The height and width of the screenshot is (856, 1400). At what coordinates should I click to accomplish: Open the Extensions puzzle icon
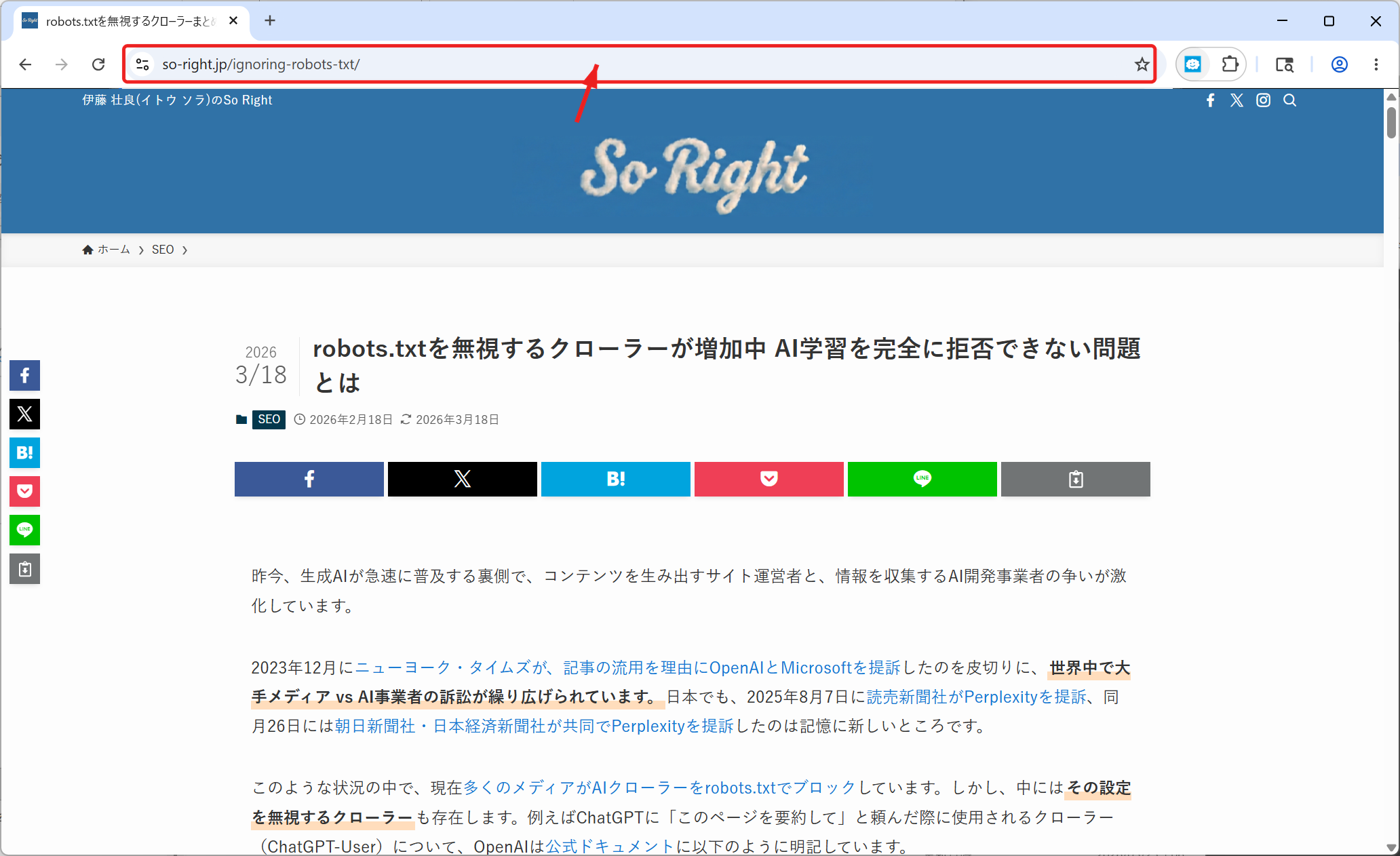[1230, 64]
